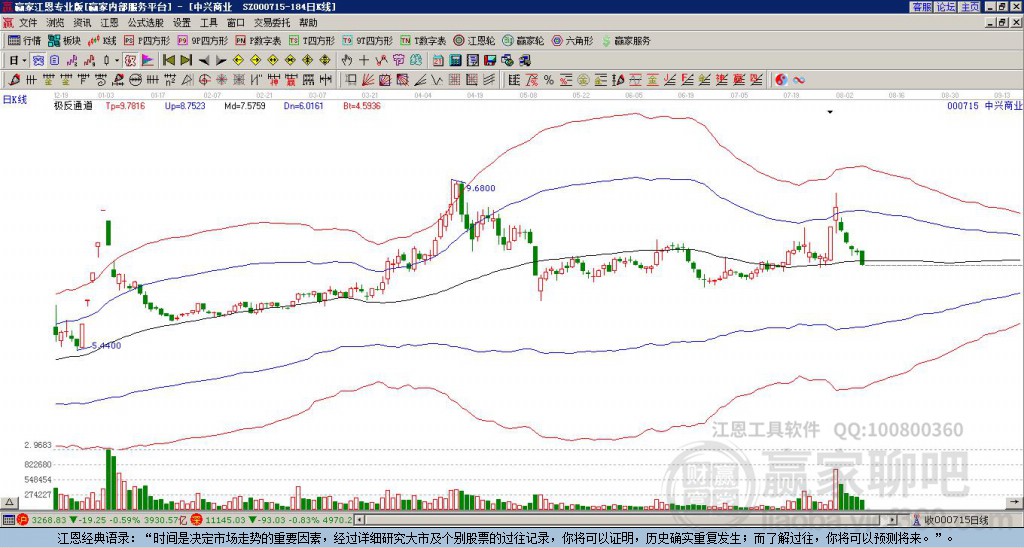Click the bottom horizontal scrollbar track
Viewport: 1024px width, 548px height.
627,520
